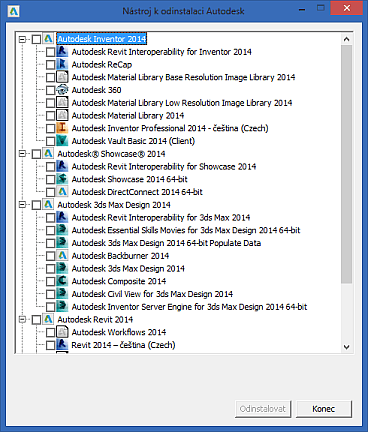
Task: Click the Inventor Professional 2014 orange icon
Action: tap(62, 128)
